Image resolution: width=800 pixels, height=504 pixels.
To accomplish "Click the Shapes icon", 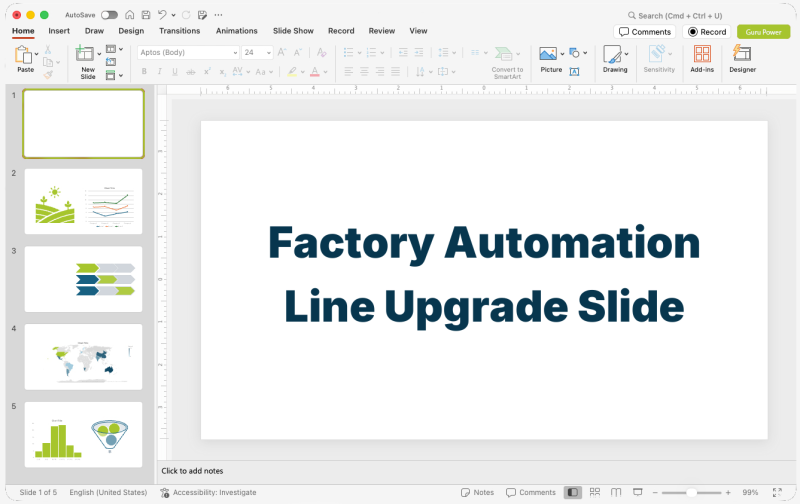I will (x=574, y=52).
